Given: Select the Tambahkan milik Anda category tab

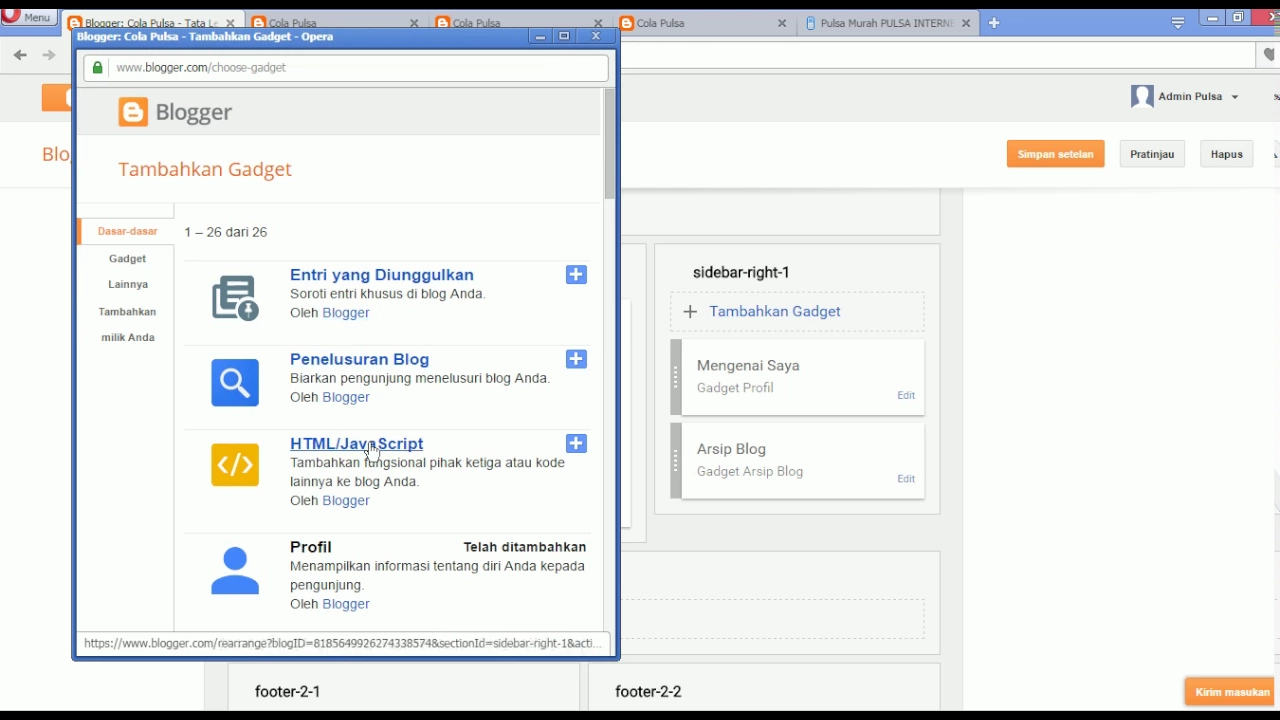Looking at the screenshot, I should (127, 325).
